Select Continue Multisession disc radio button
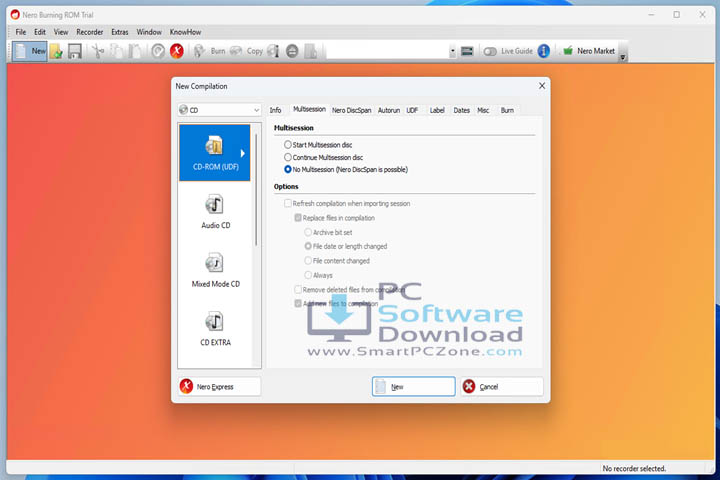Viewport: 720px width, 480px height. point(288,157)
